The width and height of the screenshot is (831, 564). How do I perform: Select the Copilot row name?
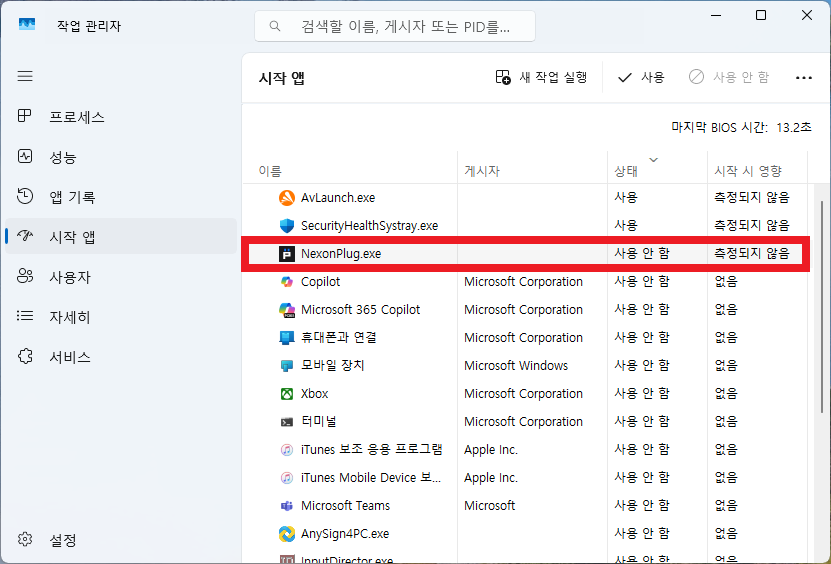[320, 282]
